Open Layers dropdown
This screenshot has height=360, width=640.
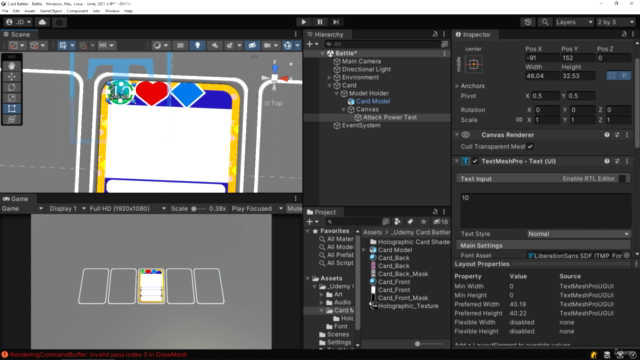573,22
